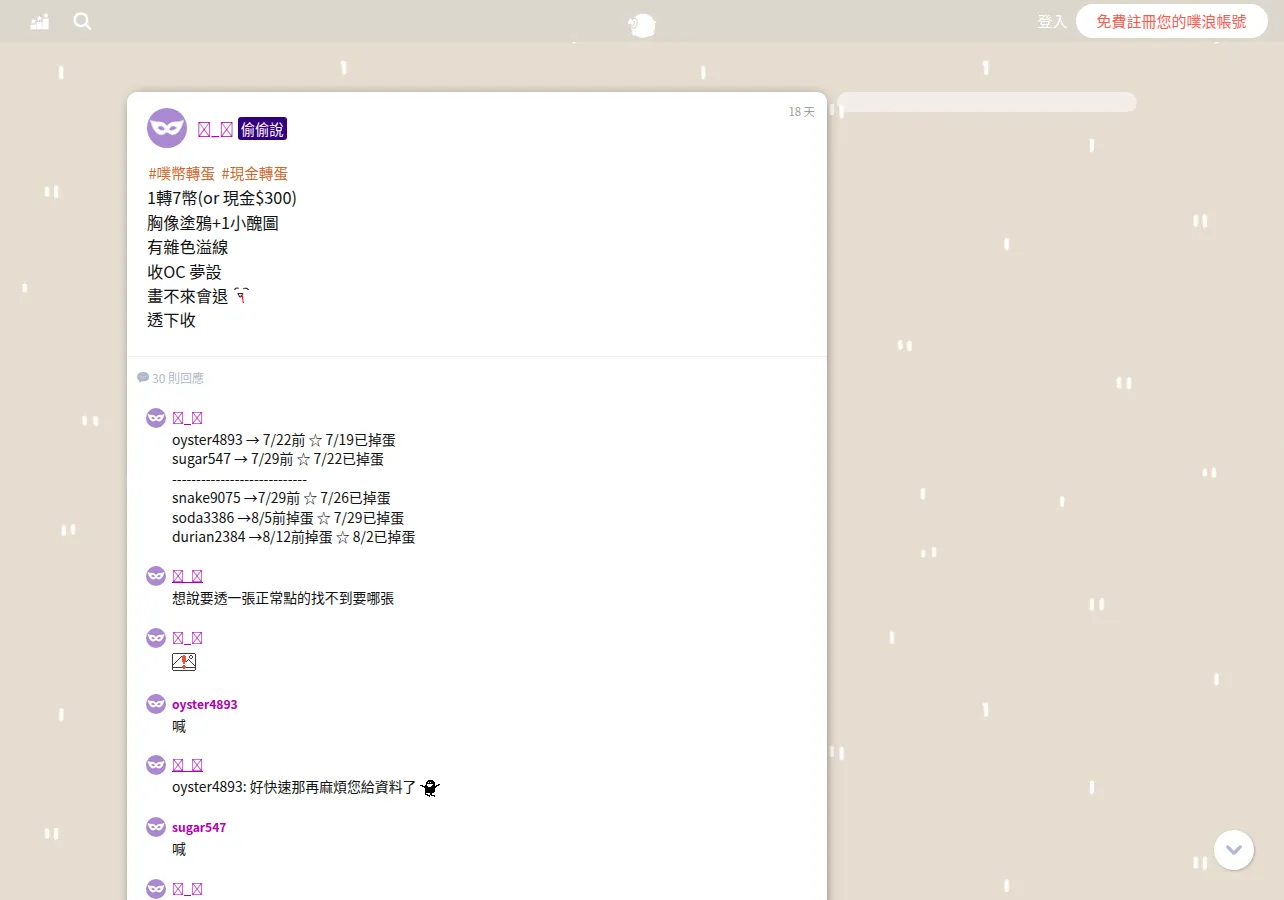Click the line durian2384 →8/12前掉蛋
This screenshot has width=1284, height=900.
coord(293,537)
